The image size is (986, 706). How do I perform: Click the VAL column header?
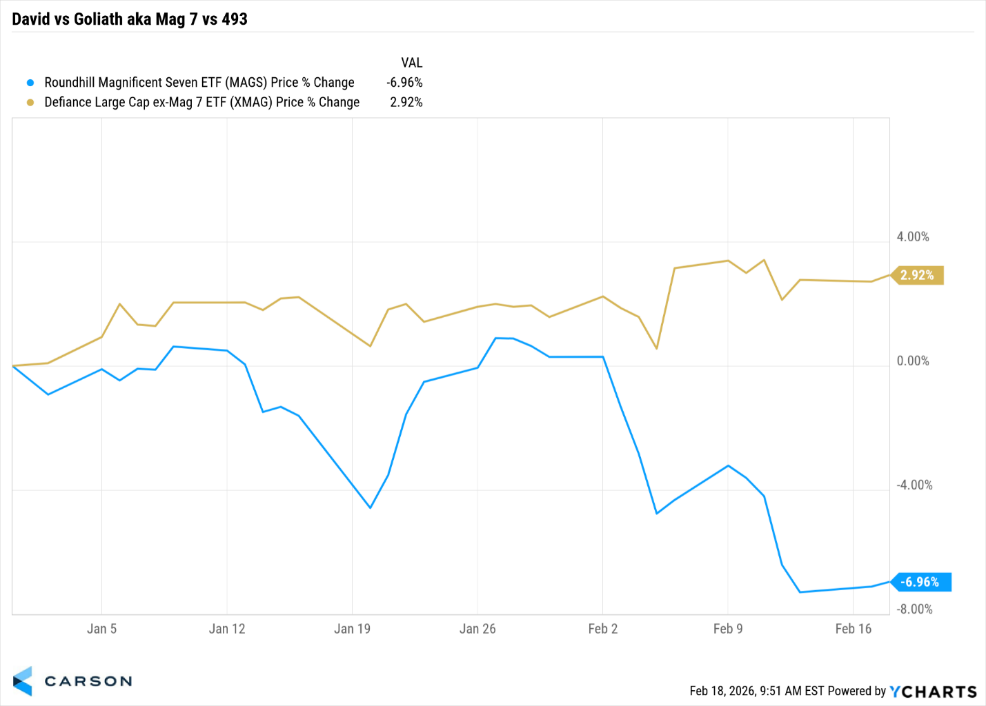pos(411,62)
